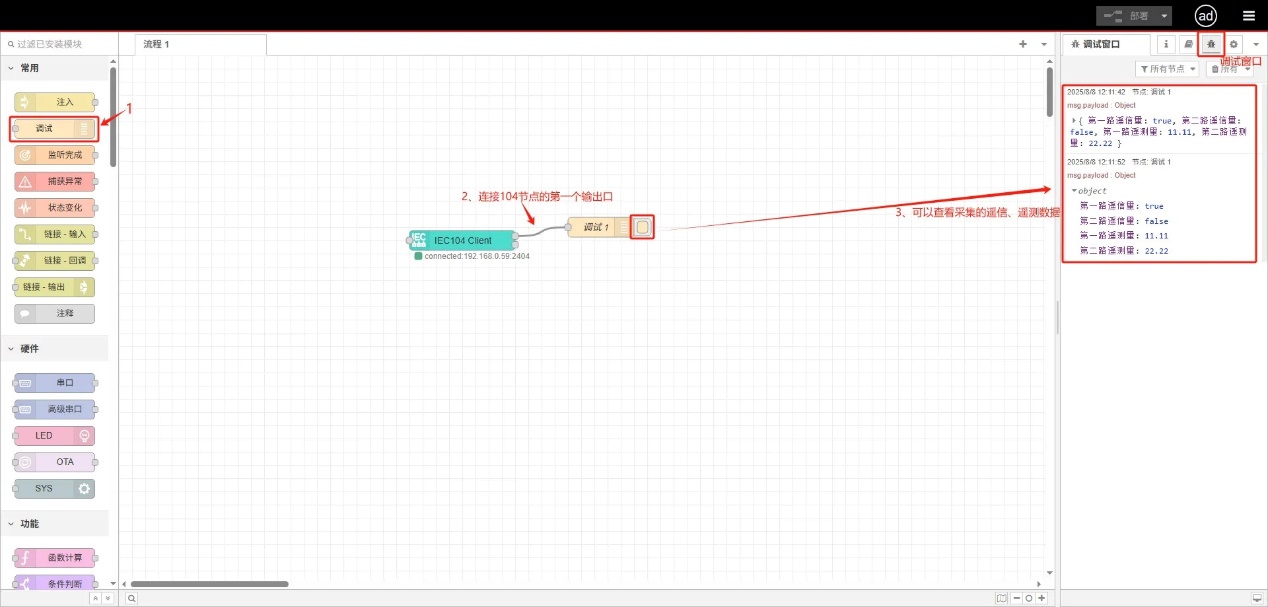Select the 调试窗口 sidebar tab

(x=1104, y=44)
